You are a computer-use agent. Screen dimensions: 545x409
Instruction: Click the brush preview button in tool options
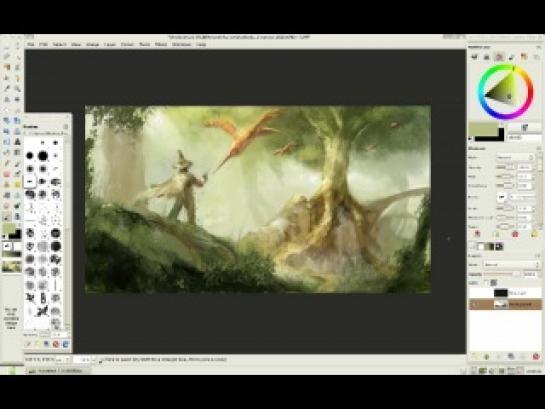tap(501, 197)
